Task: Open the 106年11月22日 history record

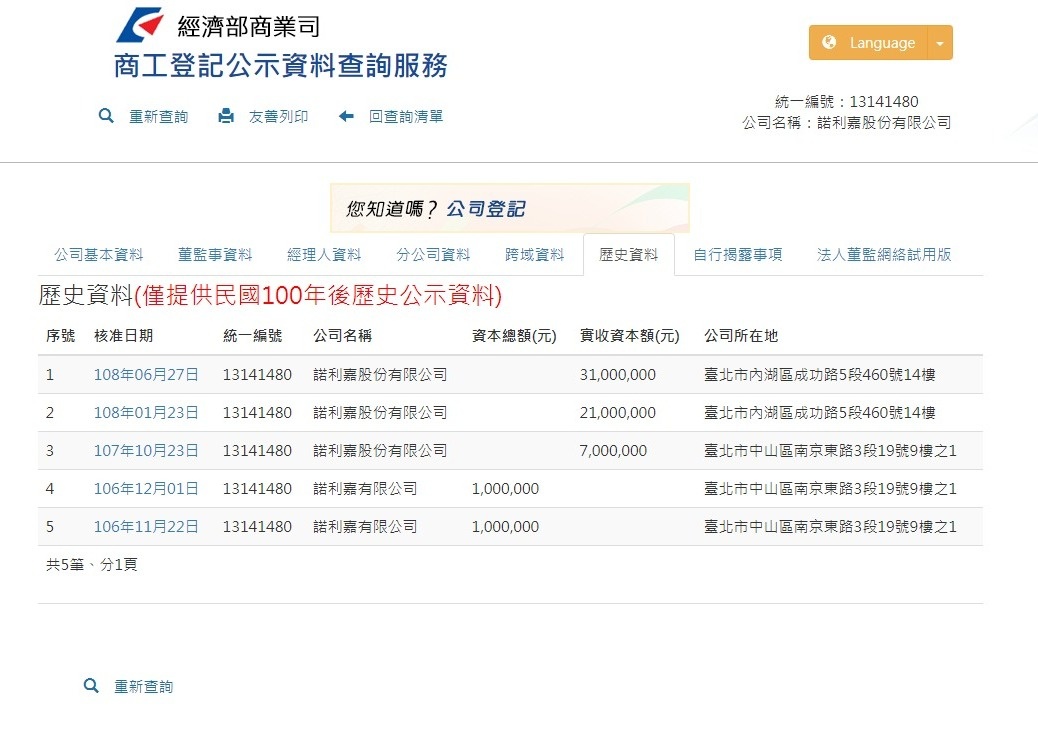Action: (146, 527)
